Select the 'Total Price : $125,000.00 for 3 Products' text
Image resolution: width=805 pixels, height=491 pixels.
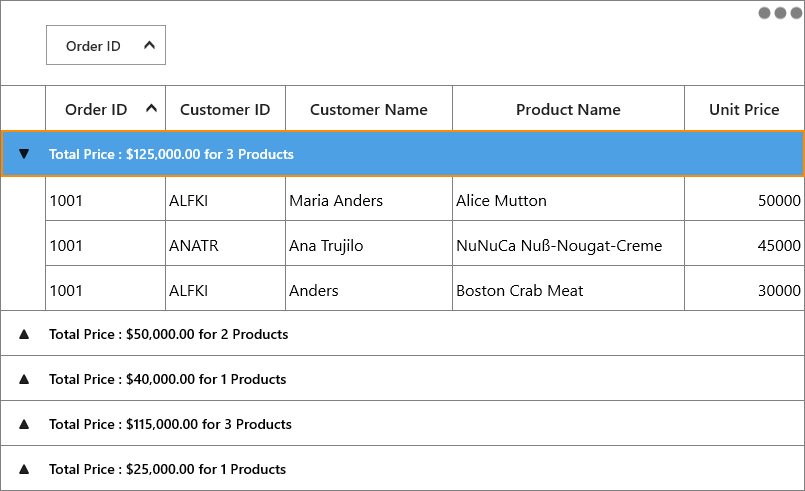tap(171, 154)
